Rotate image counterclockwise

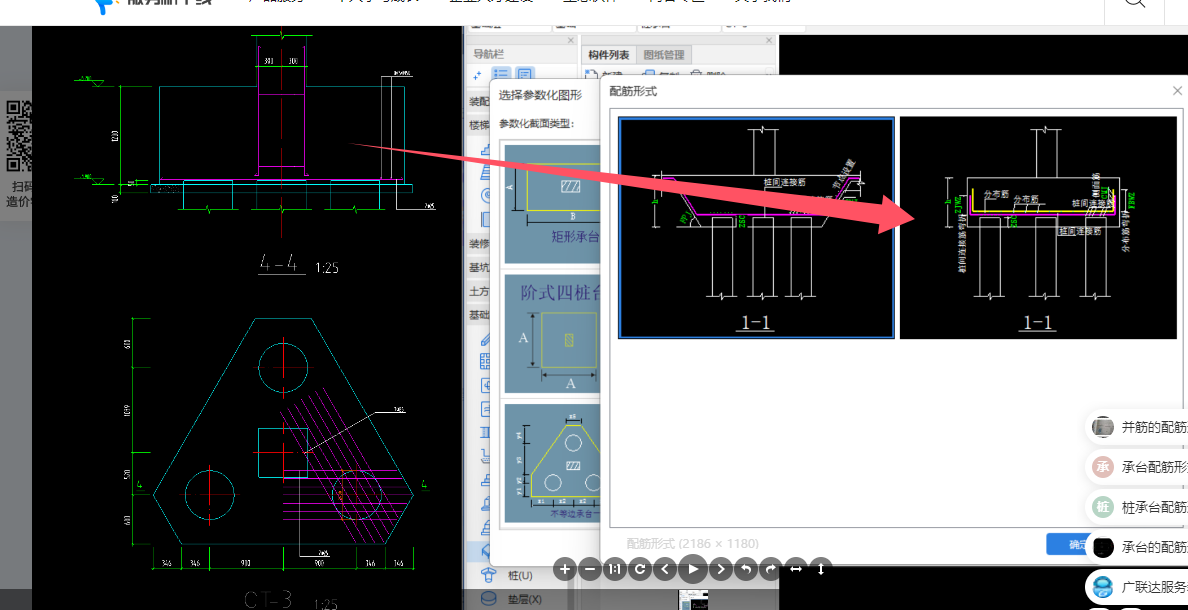click(x=745, y=569)
